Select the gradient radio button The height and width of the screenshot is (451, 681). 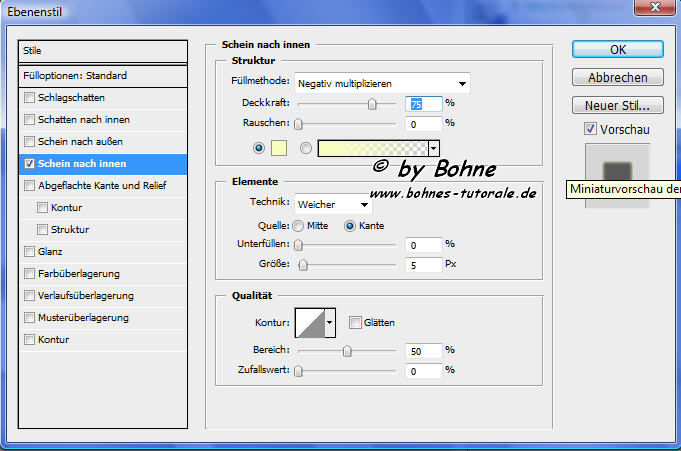coord(306,148)
